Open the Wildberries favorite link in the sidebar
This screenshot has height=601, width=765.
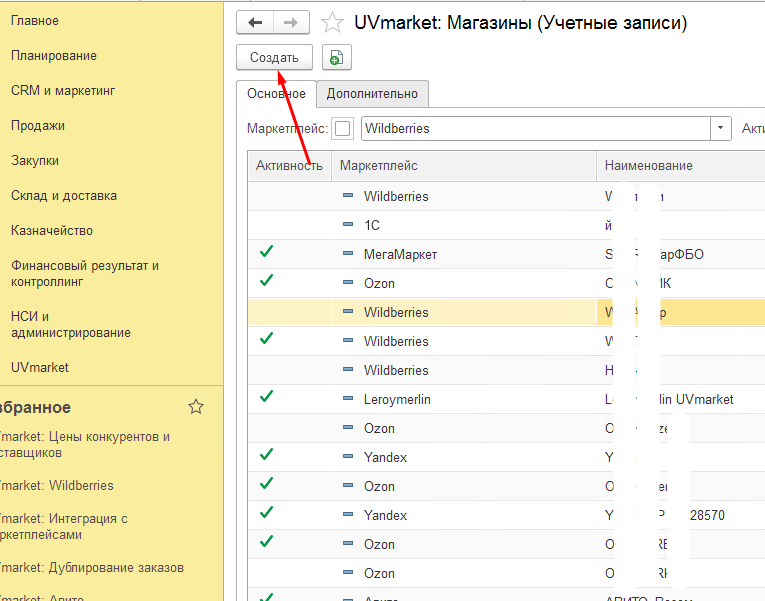click(57, 485)
